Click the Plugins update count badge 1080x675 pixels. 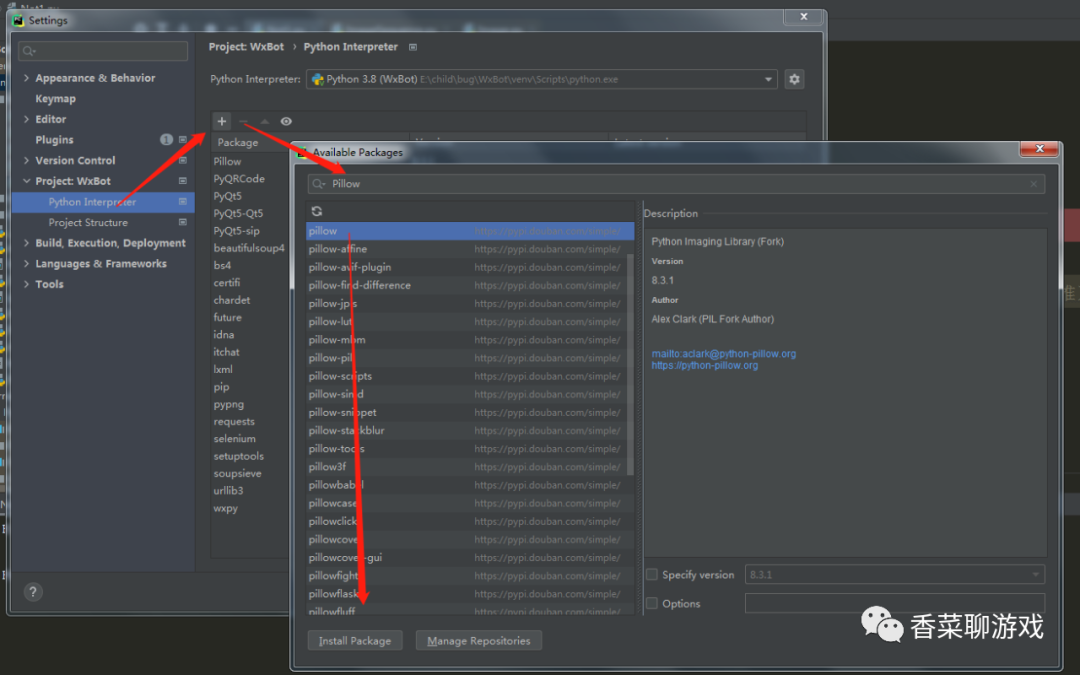[166, 140]
